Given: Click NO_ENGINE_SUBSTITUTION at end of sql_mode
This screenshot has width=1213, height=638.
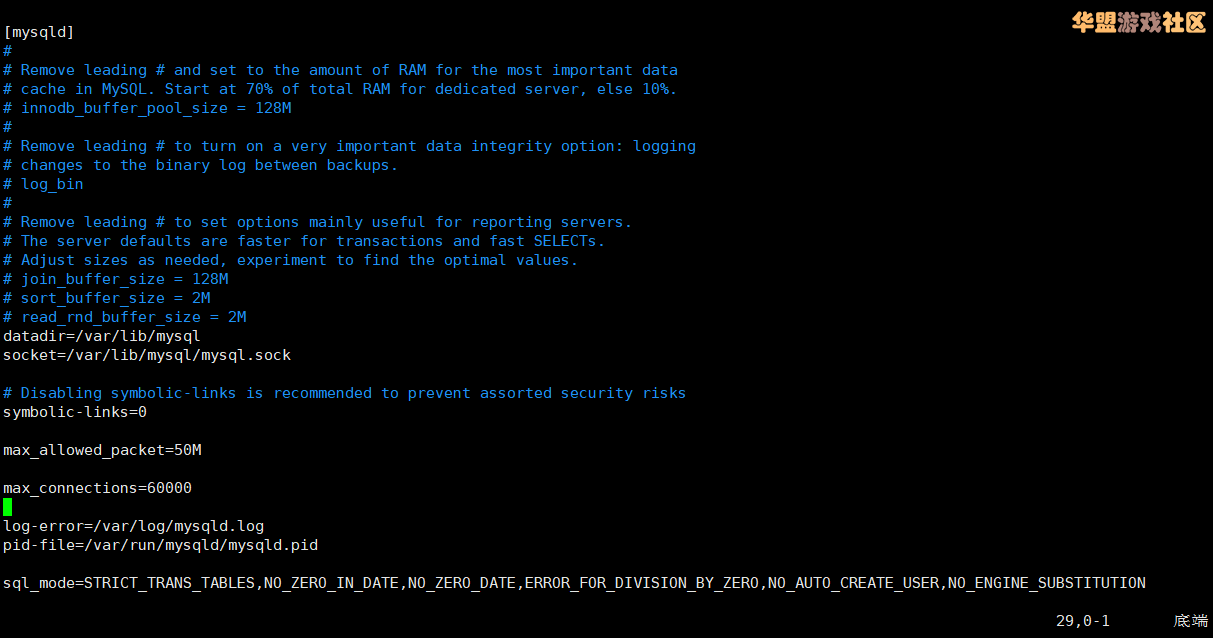Looking at the screenshot, I should [x=1047, y=583].
